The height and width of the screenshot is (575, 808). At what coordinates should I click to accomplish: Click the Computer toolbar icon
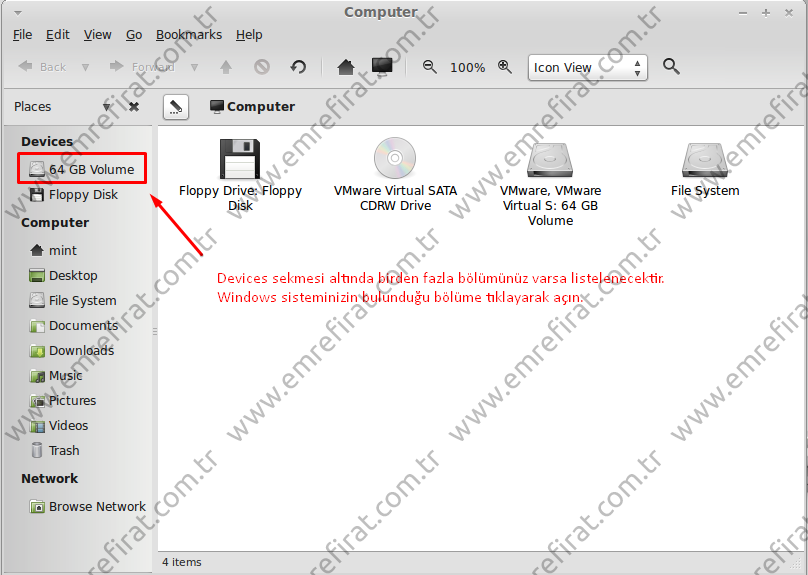tap(381, 67)
